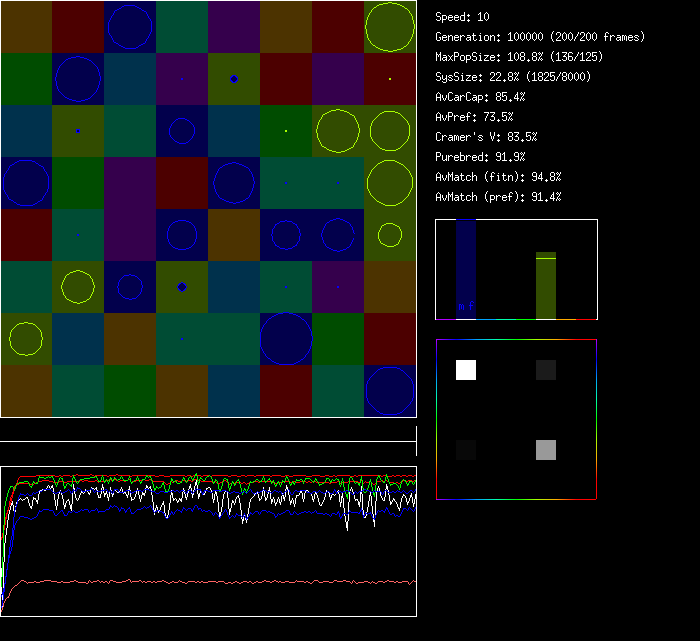Viewport: 700px width, 641px height.
Task: Select the blue circle in the top grid row
Action: tap(130, 27)
